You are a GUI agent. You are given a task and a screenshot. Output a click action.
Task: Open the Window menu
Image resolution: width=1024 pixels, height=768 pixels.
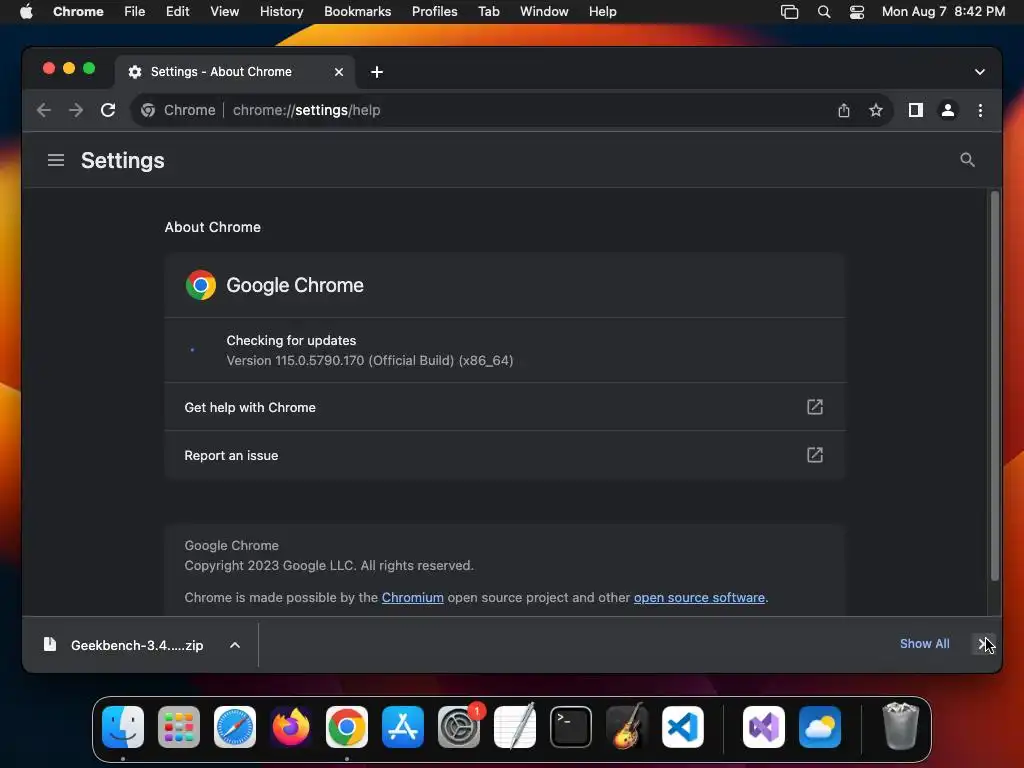[544, 12]
